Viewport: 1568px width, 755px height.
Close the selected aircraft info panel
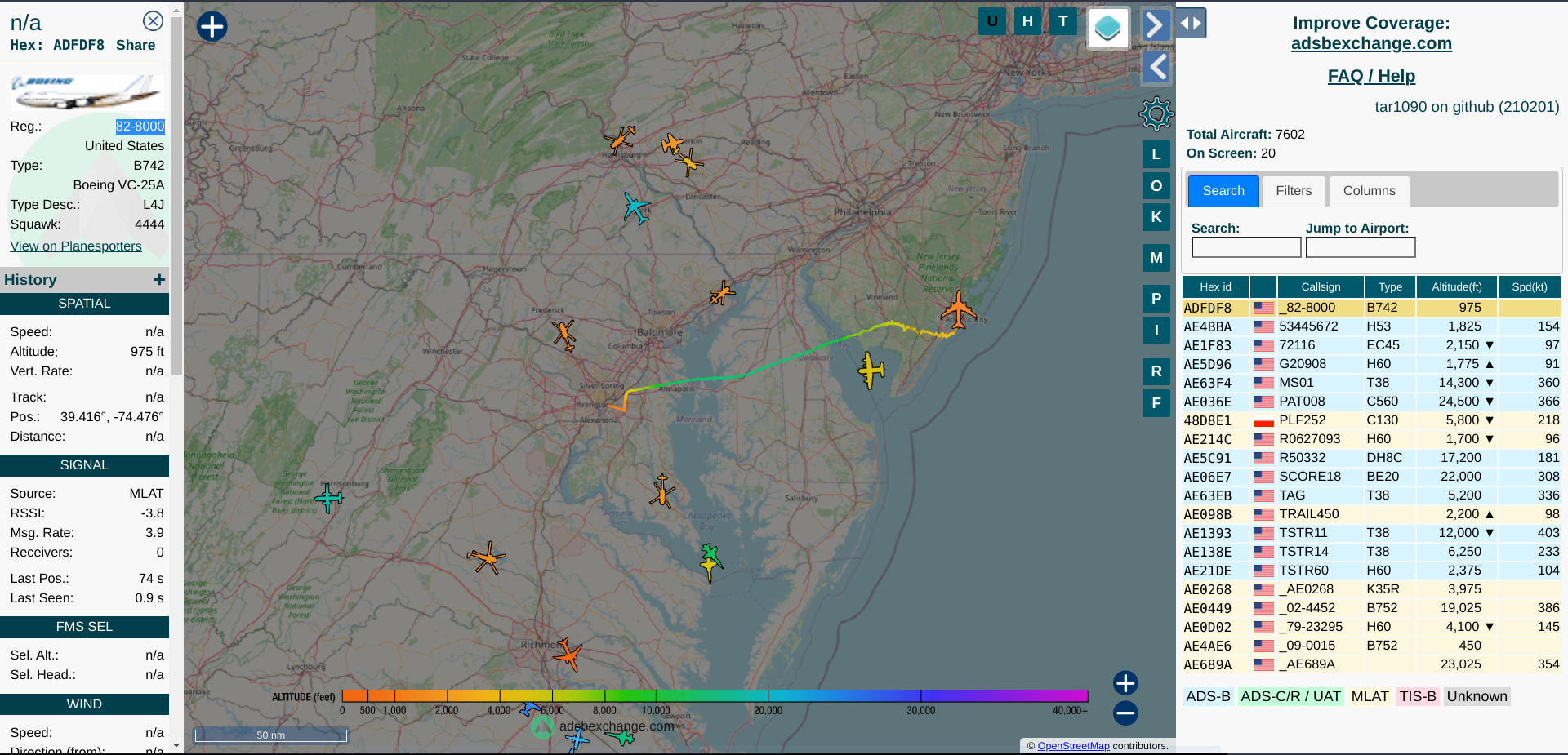tap(153, 21)
